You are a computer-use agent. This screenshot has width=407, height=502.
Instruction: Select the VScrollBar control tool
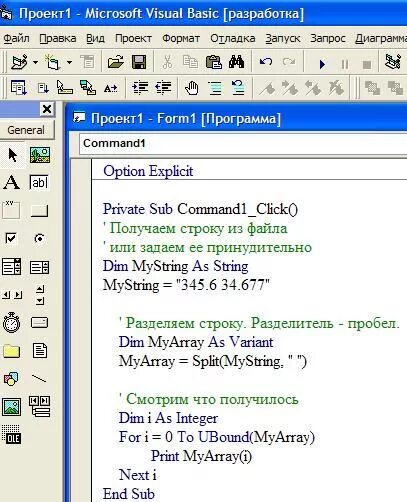click(40, 295)
